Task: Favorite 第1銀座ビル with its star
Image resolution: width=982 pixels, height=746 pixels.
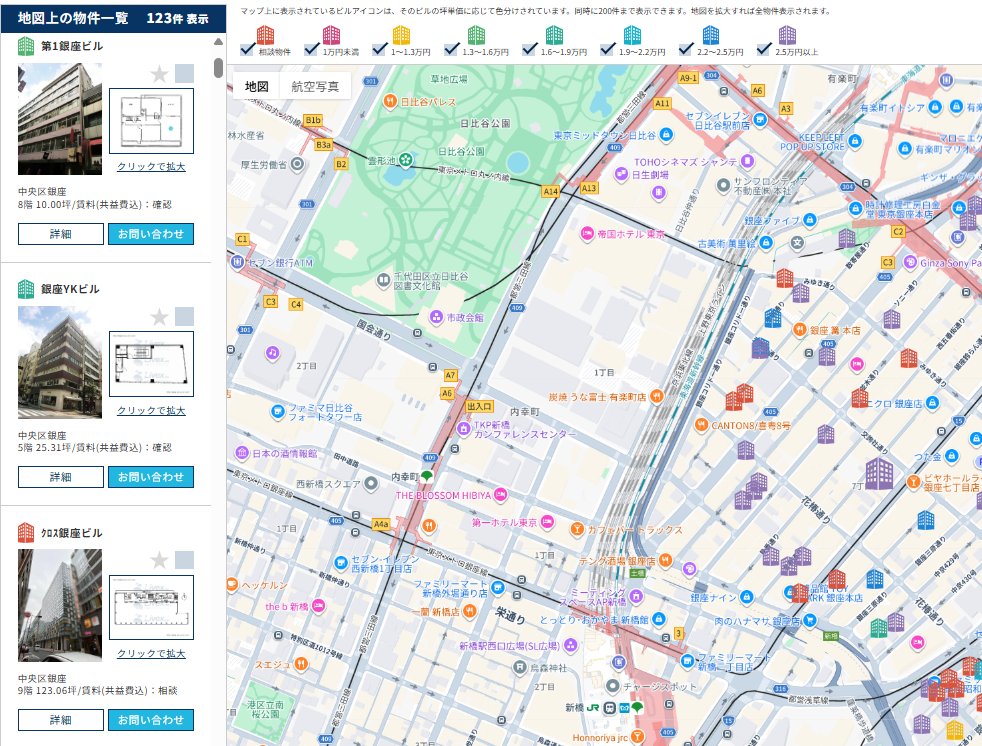Action: [160, 74]
